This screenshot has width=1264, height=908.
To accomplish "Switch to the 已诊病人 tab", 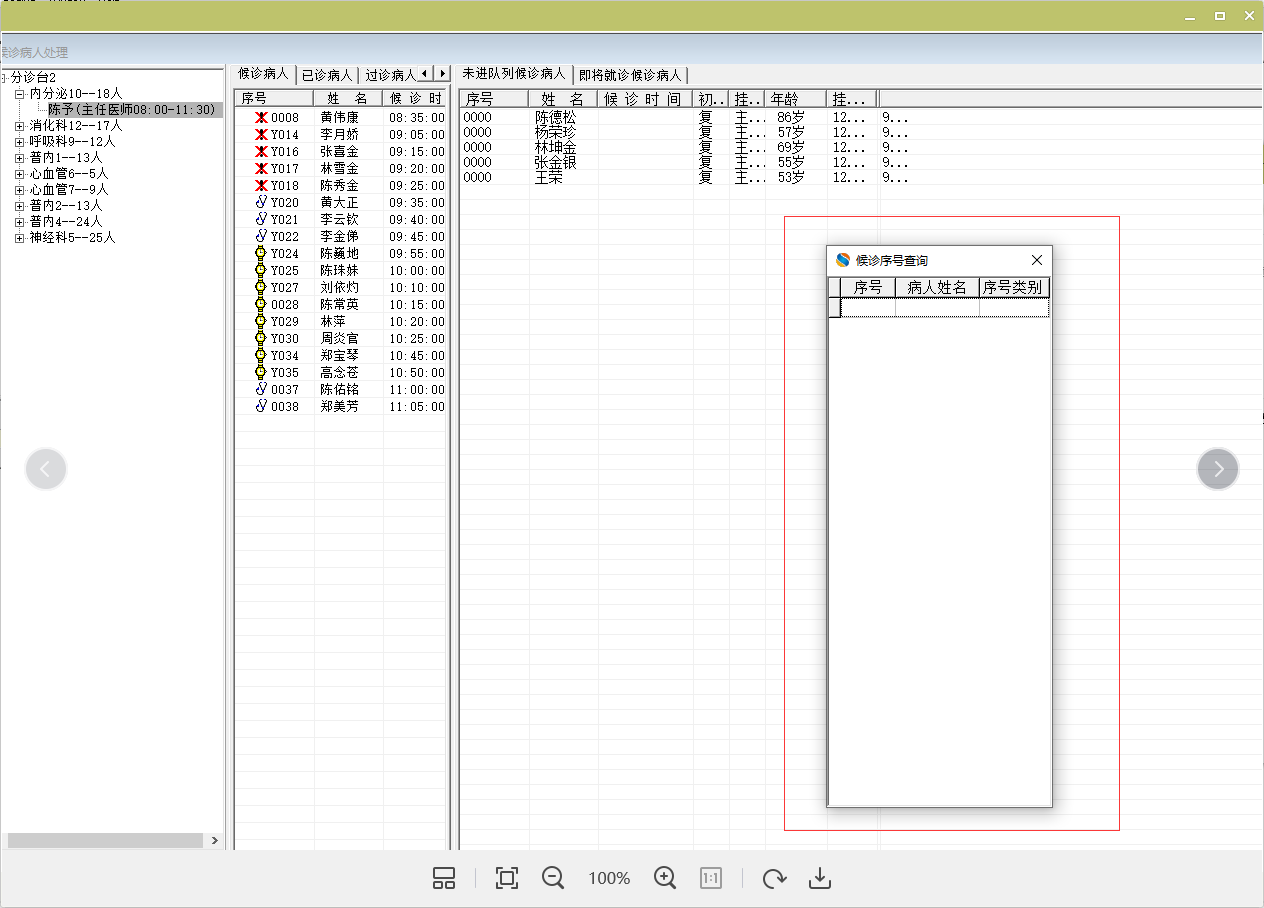I will 327,75.
